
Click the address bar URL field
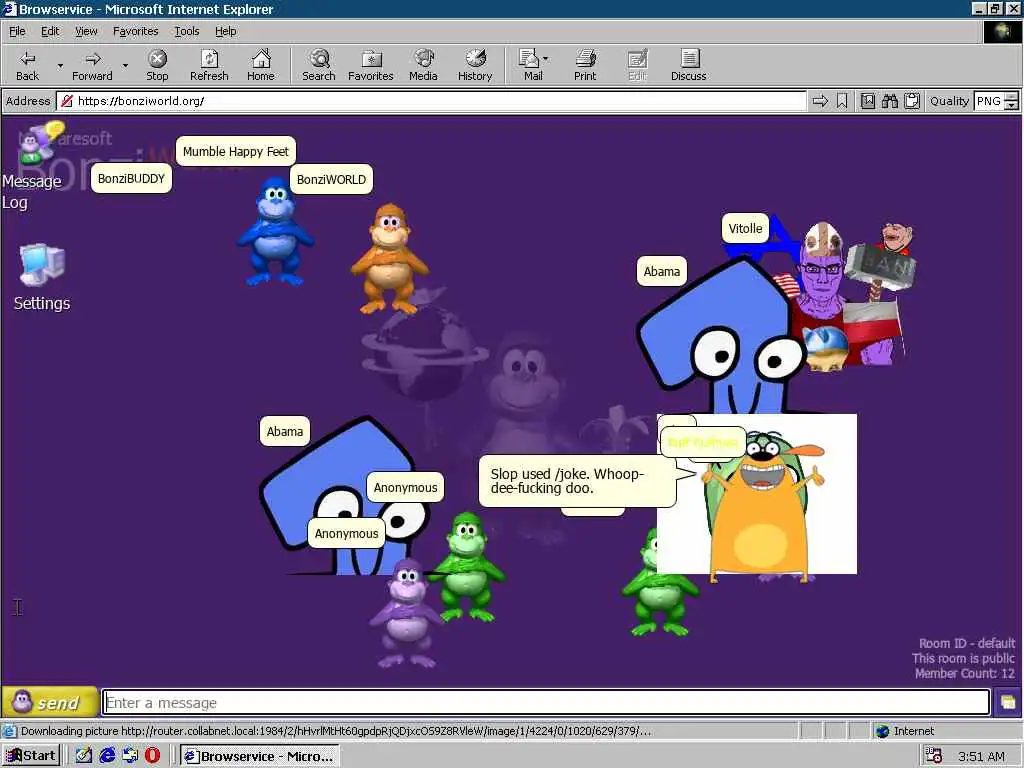click(431, 101)
